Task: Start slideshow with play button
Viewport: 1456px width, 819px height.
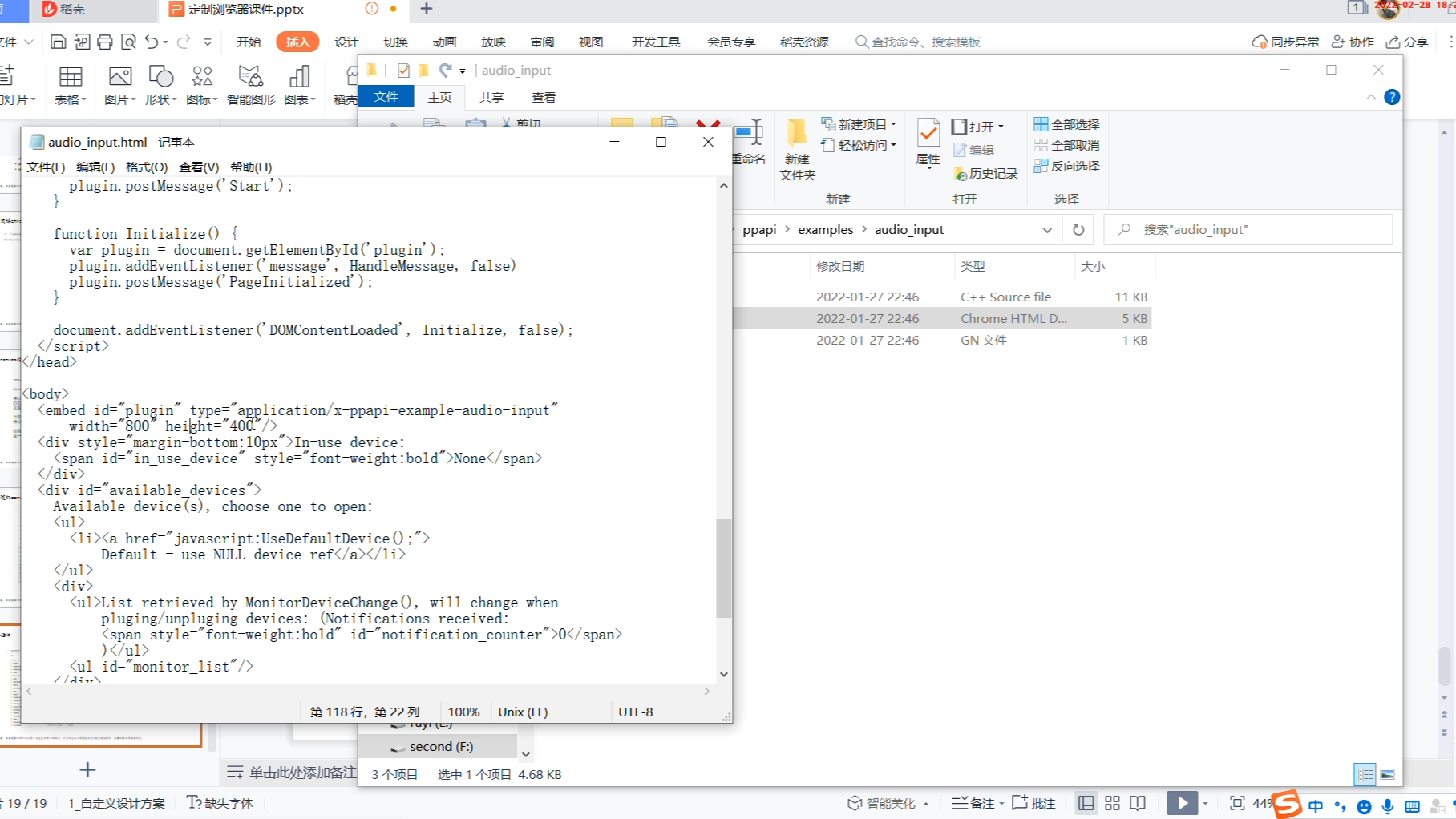Action: tap(1182, 803)
